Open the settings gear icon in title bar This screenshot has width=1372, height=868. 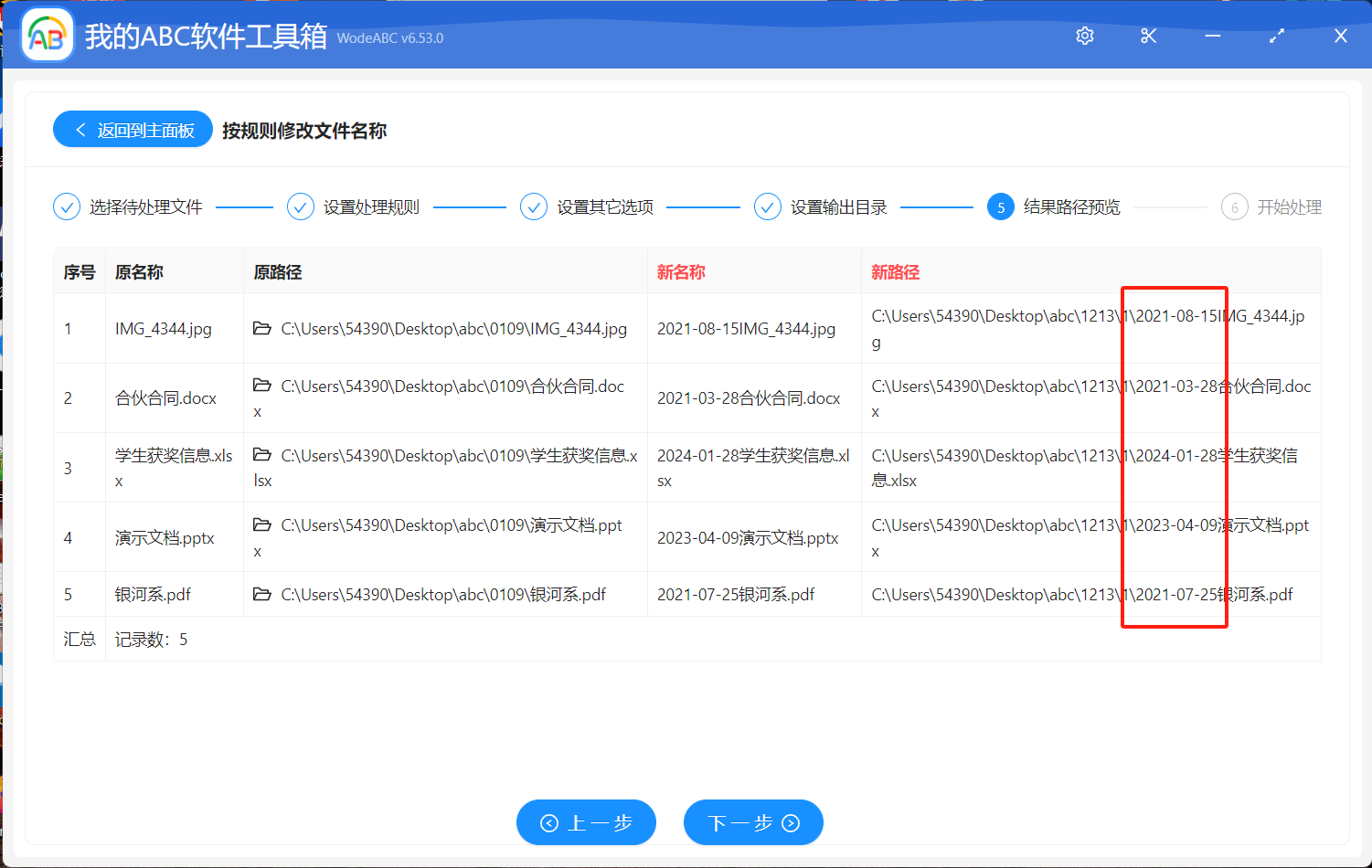coord(1085,36)
